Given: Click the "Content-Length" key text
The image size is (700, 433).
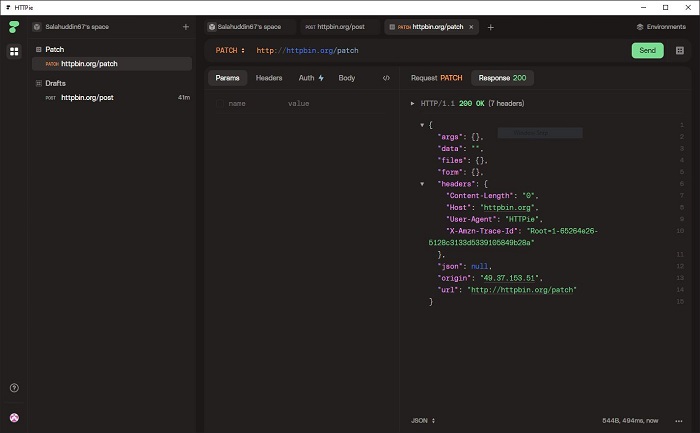Looking at the screenshot, I should tap(480, 196).
